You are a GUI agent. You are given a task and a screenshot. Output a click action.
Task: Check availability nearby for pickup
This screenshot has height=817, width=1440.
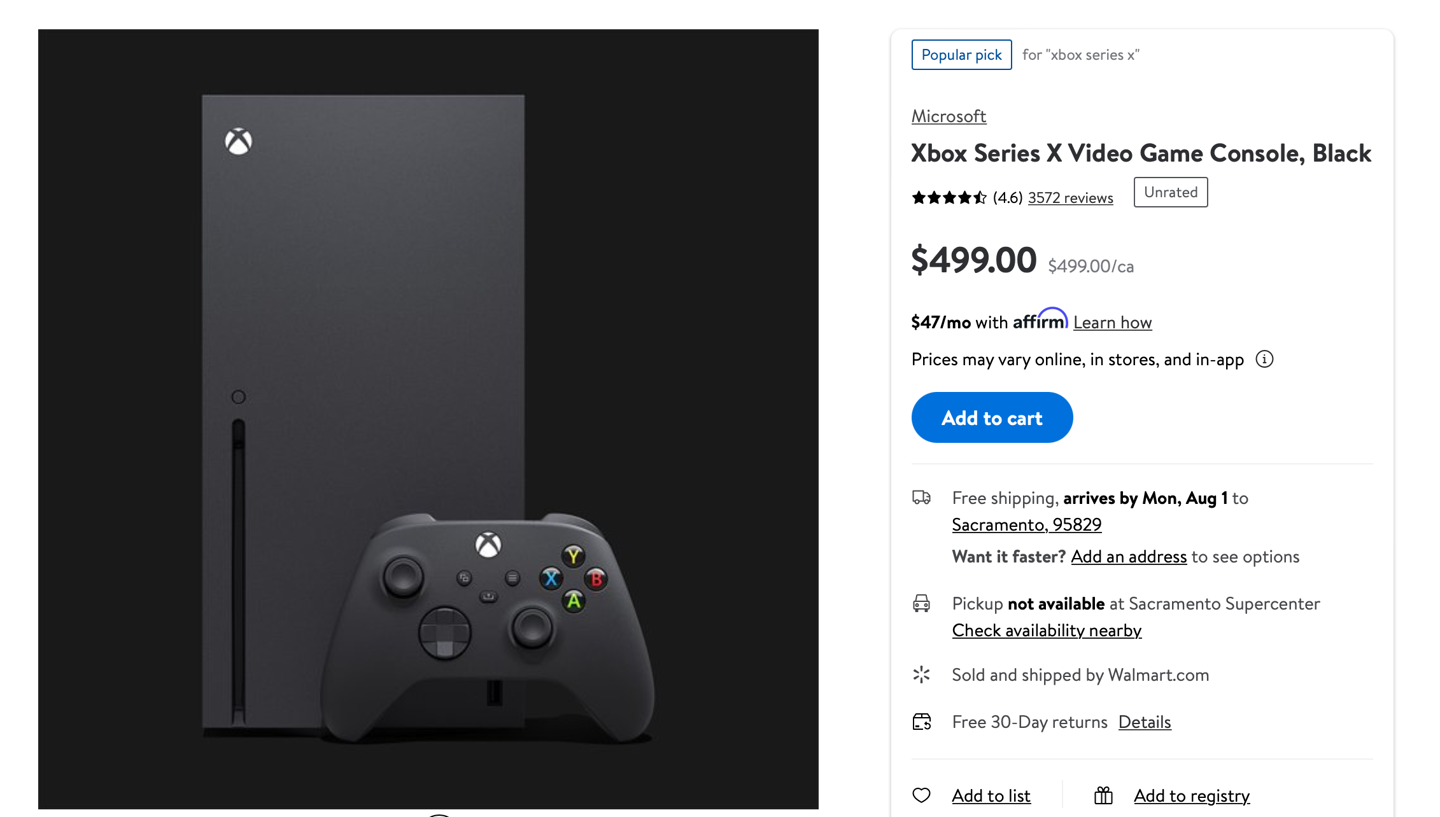pyautogui.click(x=1046, y=630)
